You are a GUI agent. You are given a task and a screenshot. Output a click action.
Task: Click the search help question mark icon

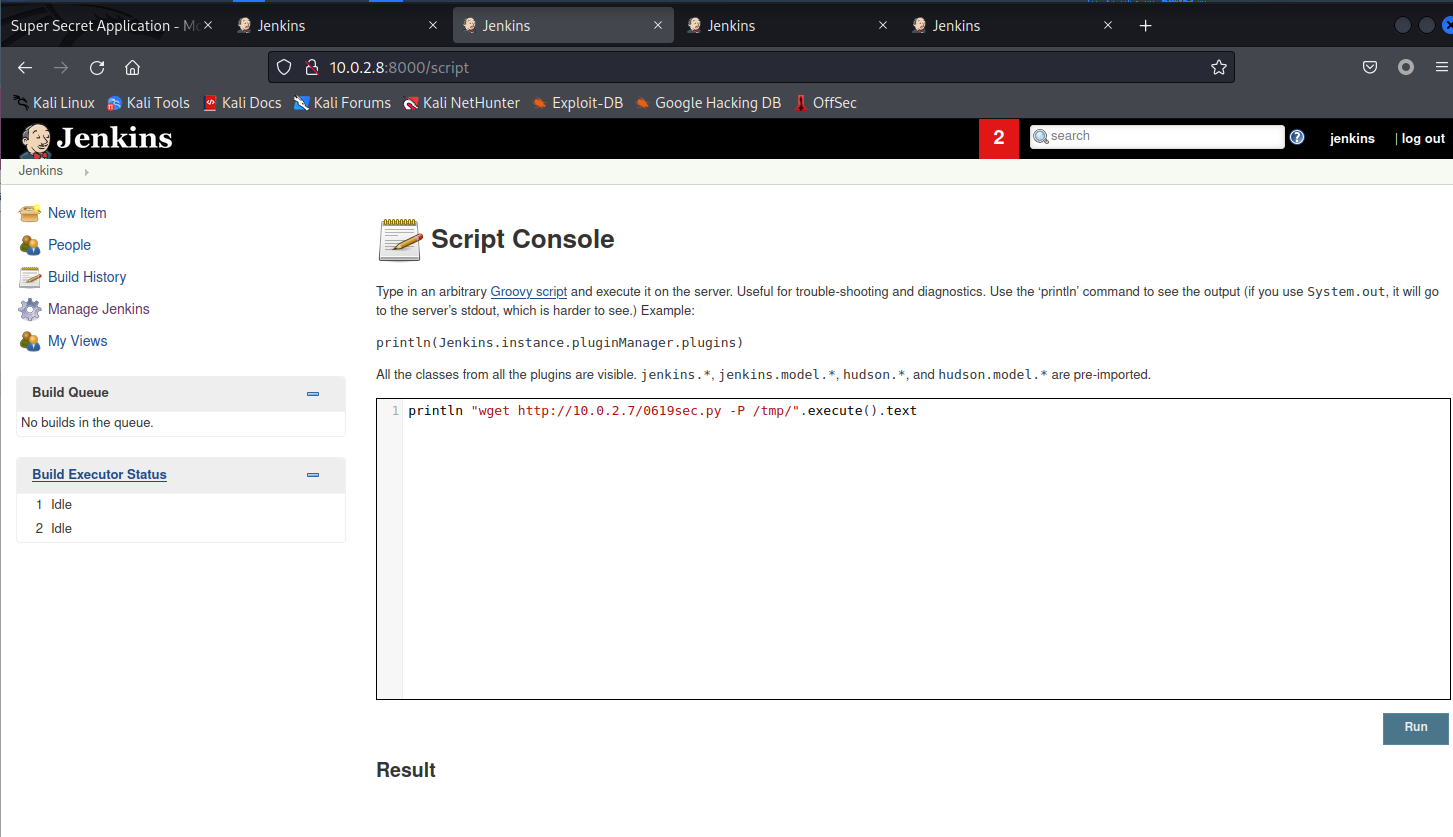(x=1297, y=138)
